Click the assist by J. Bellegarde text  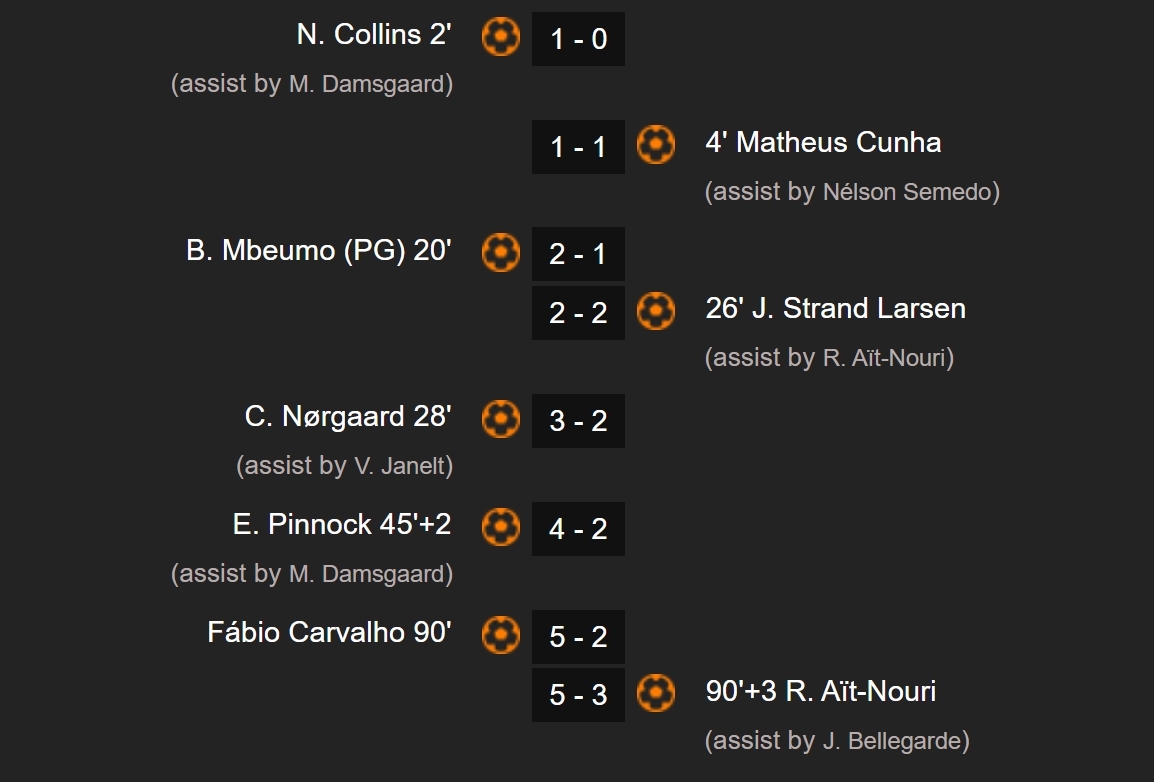tap(837, 741)
